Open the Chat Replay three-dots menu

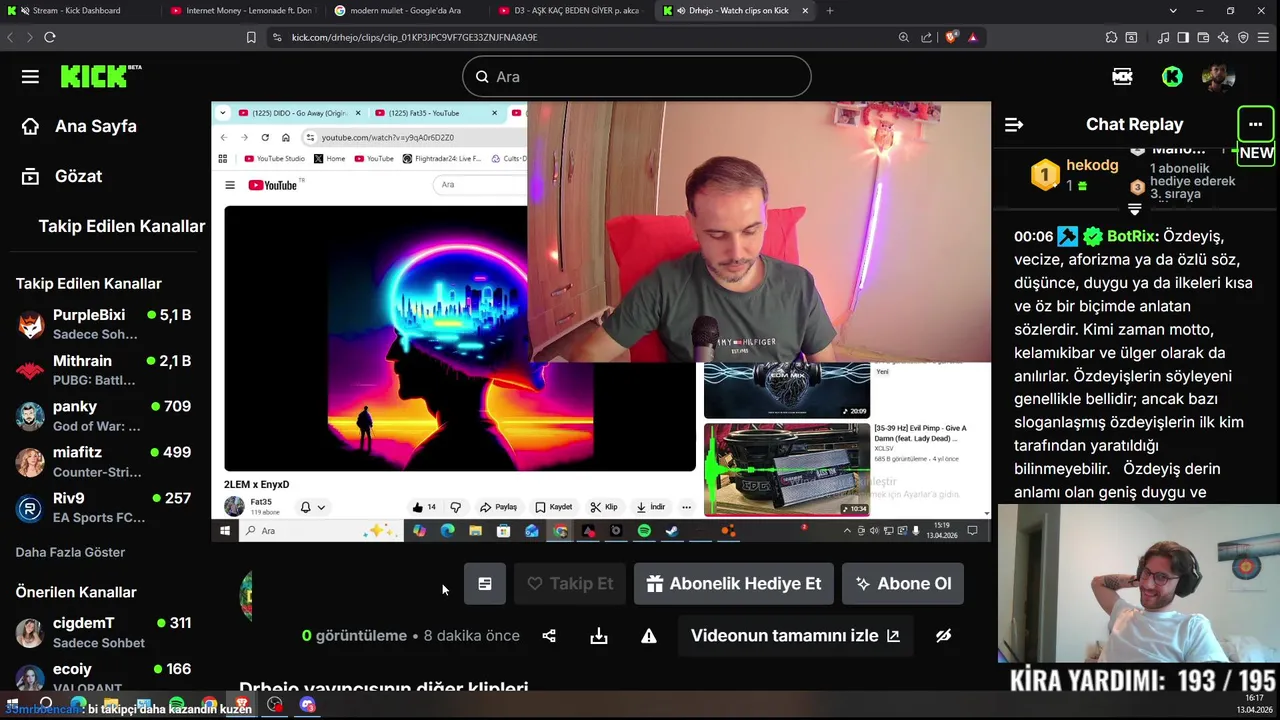coord(1256,125)
